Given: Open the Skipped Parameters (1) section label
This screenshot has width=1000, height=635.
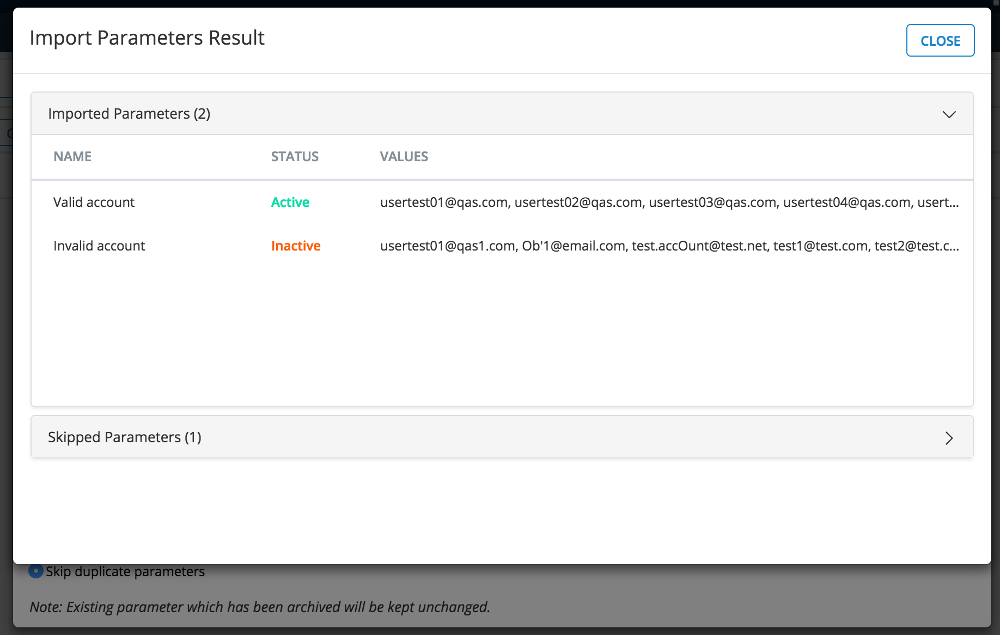Looking at the screenshot, I should click(x=124, y=437).
